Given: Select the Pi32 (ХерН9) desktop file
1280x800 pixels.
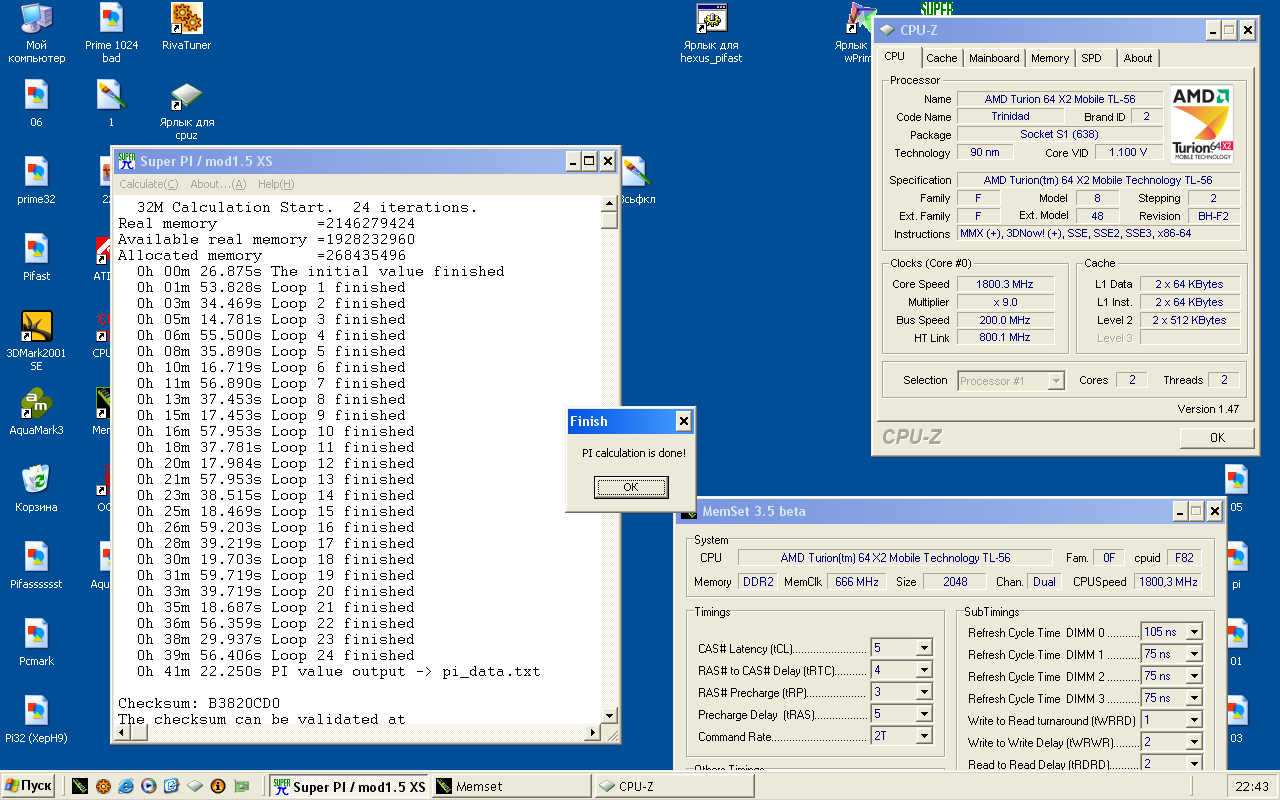Looking at the screenshot, I should 37,720.
